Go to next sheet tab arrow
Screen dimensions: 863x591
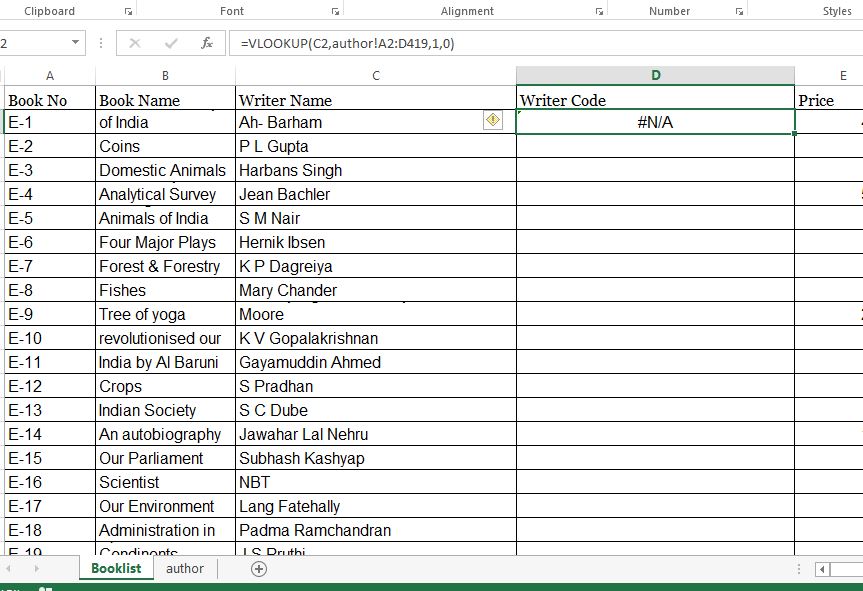pos(36,568)
